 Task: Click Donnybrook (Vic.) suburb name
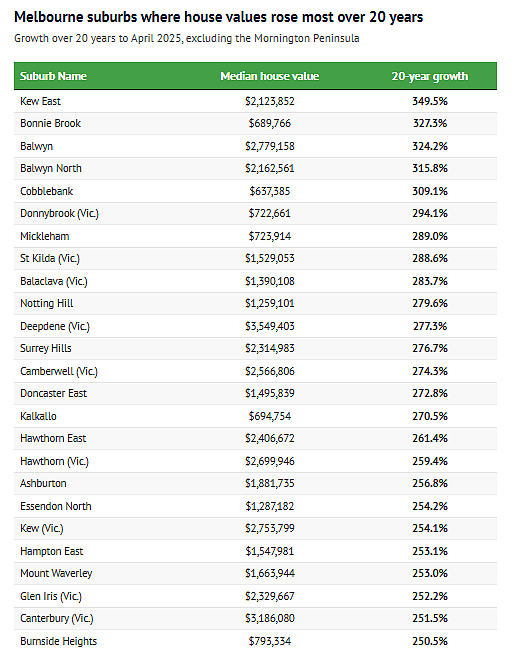tap(59, 213)
